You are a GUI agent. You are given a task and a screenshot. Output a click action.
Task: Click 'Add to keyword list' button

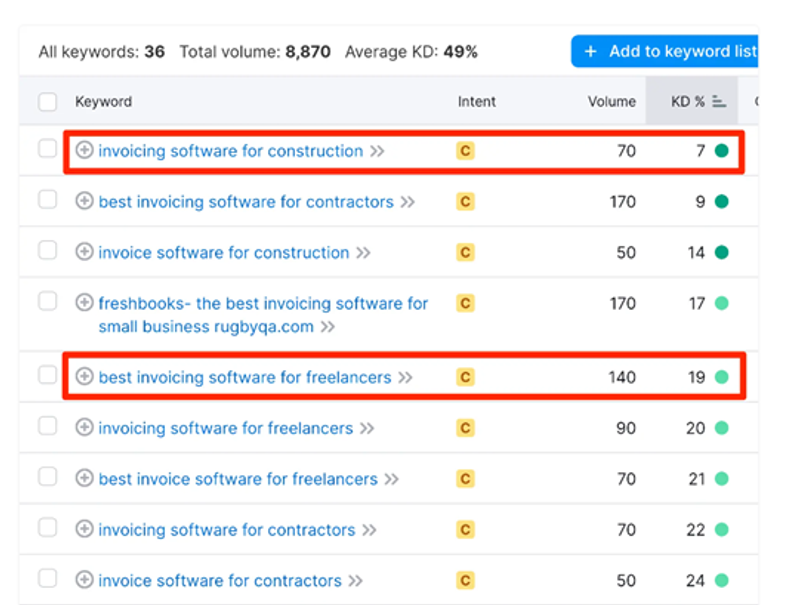coord(665,51)
